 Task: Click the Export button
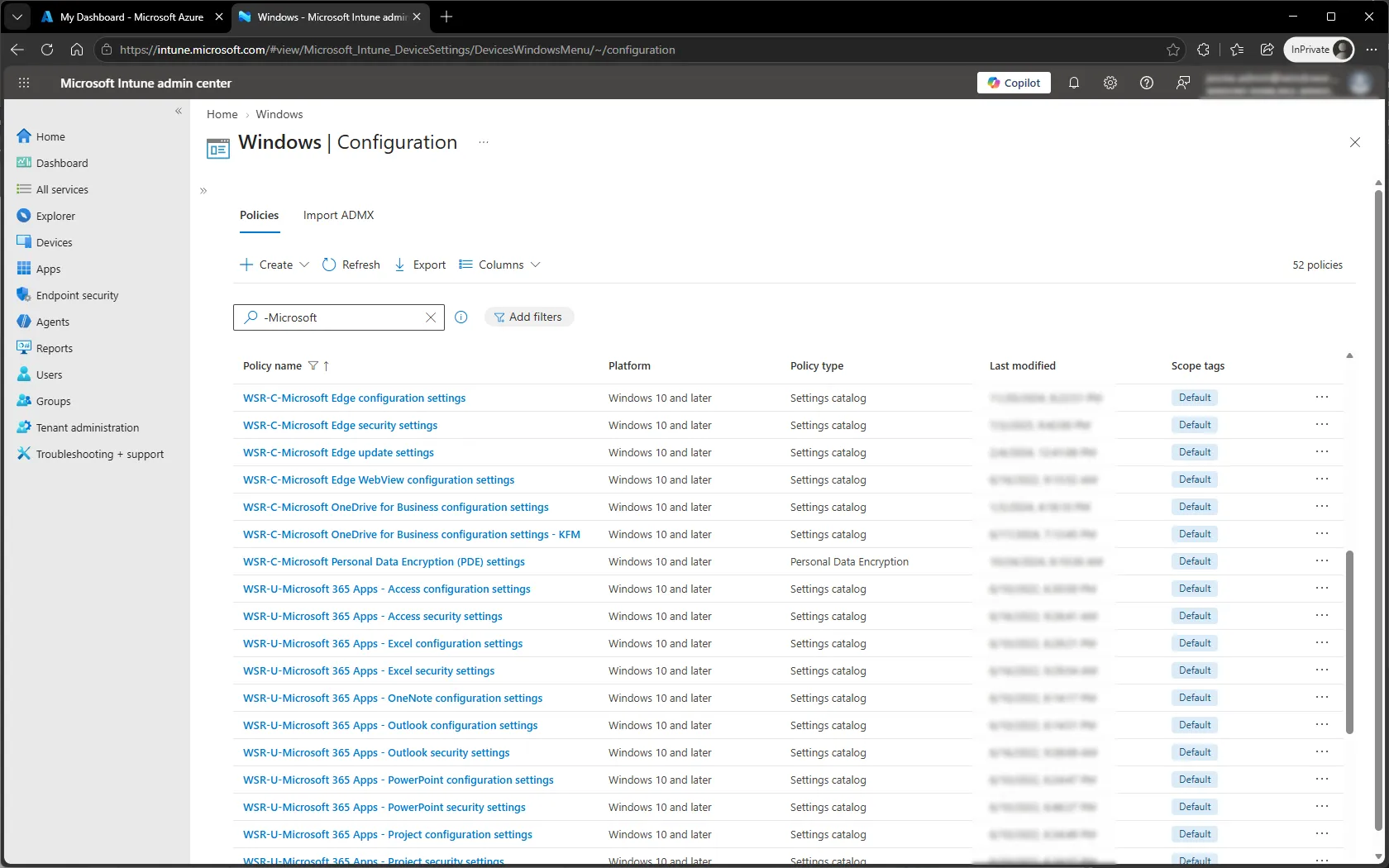click(421, 265)
